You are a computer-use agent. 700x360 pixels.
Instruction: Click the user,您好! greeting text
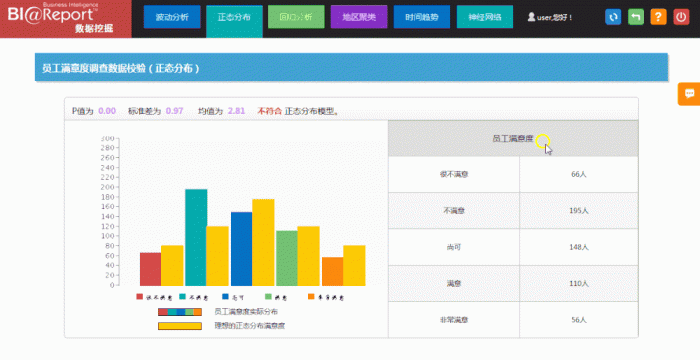(555, 17)
